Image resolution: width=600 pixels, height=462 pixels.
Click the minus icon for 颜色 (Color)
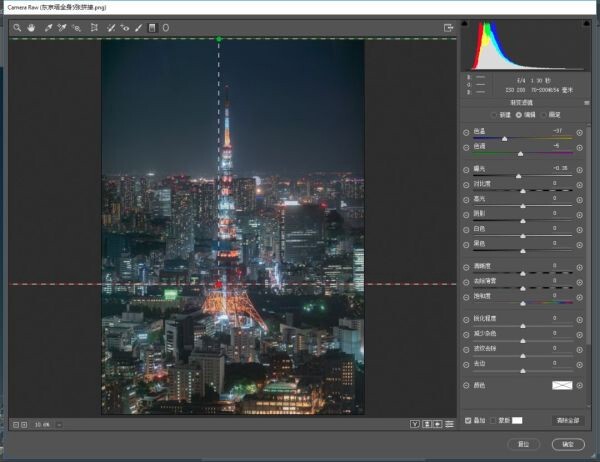[466, 385]
